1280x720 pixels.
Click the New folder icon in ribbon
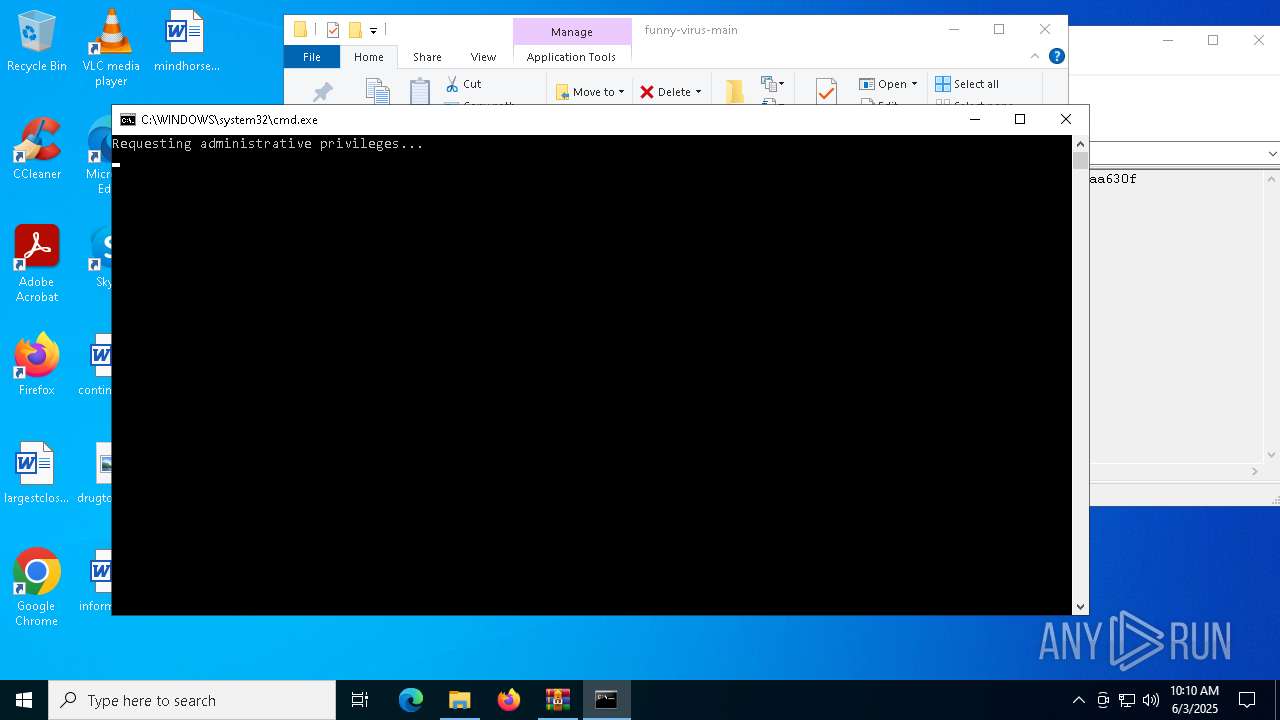pyautogui.click(x=735, y=91)
